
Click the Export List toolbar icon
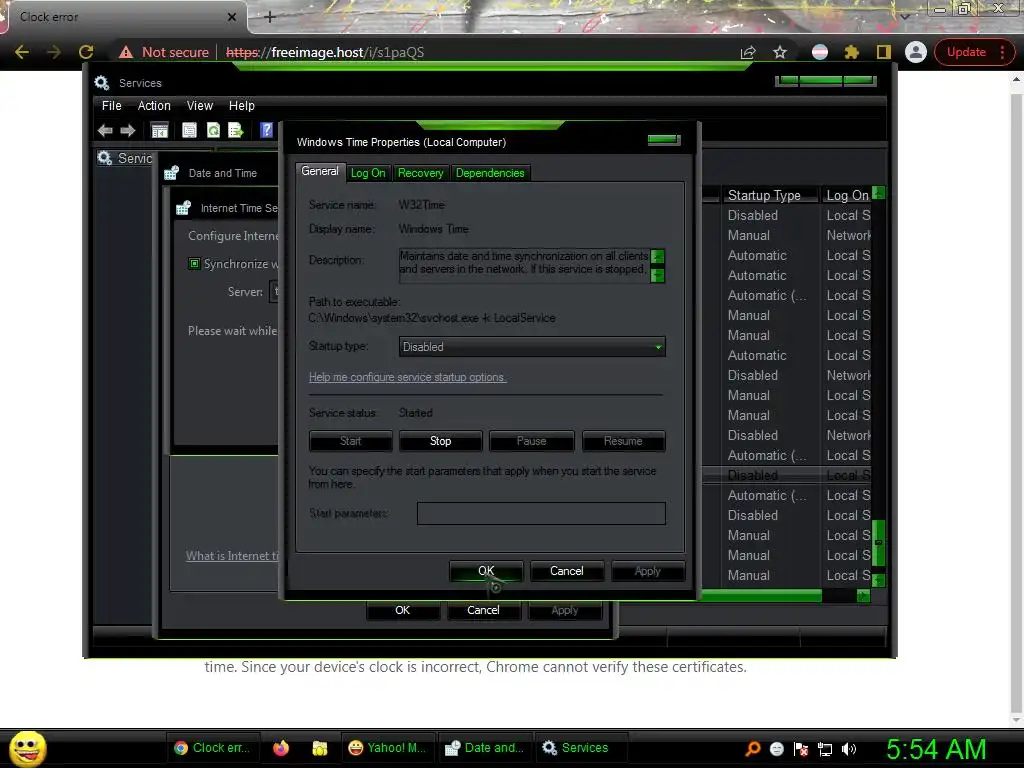click(236, 131)
